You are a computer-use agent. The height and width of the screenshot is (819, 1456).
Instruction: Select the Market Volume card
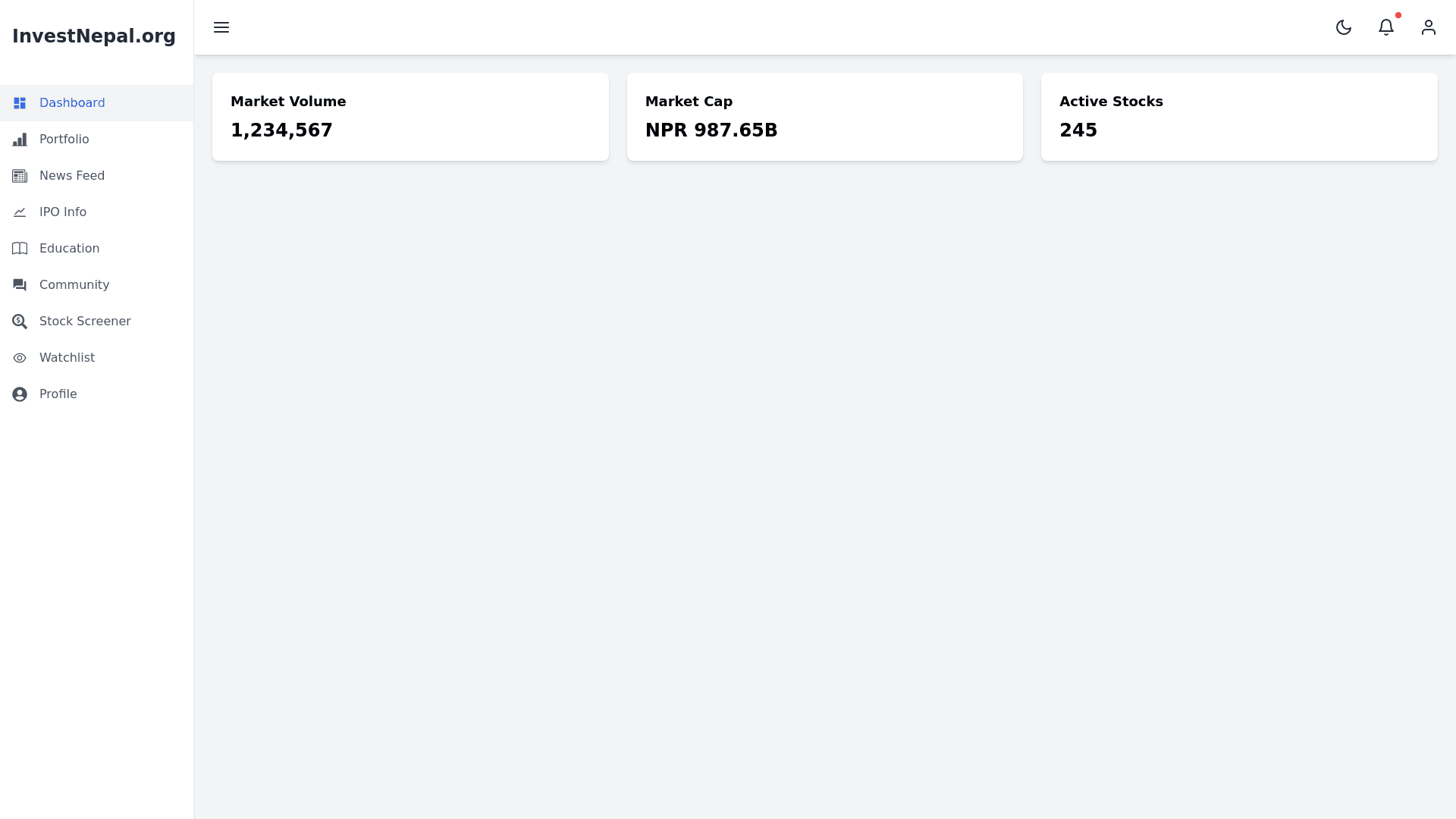tap(410, 117)
